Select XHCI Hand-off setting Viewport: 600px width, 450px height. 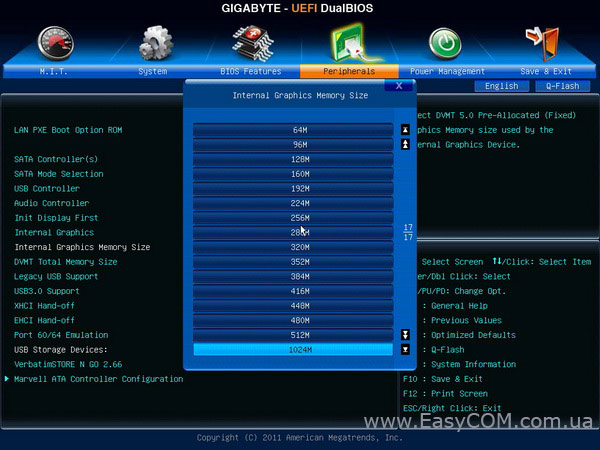44,306
